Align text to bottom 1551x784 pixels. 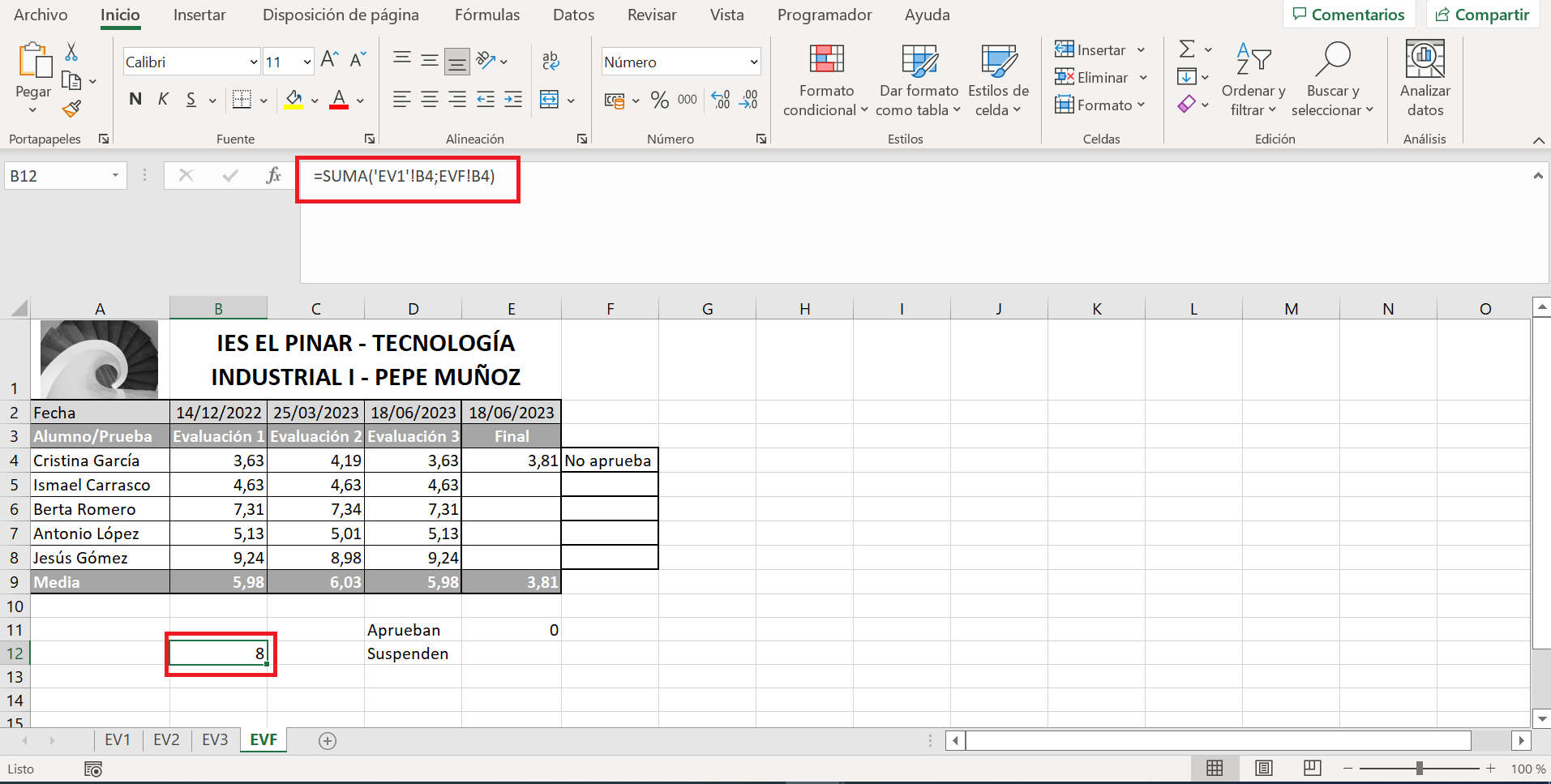tap(457, 60)
